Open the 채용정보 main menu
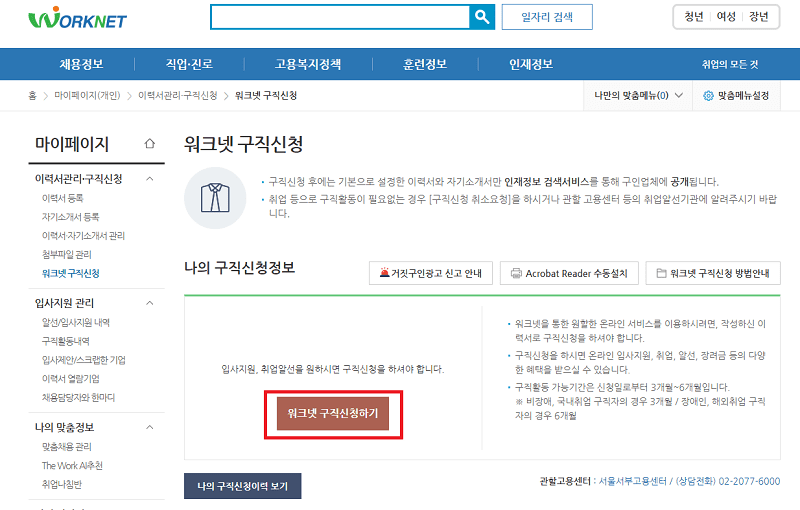Screen dimensions: 800x510 pos(81,64)
